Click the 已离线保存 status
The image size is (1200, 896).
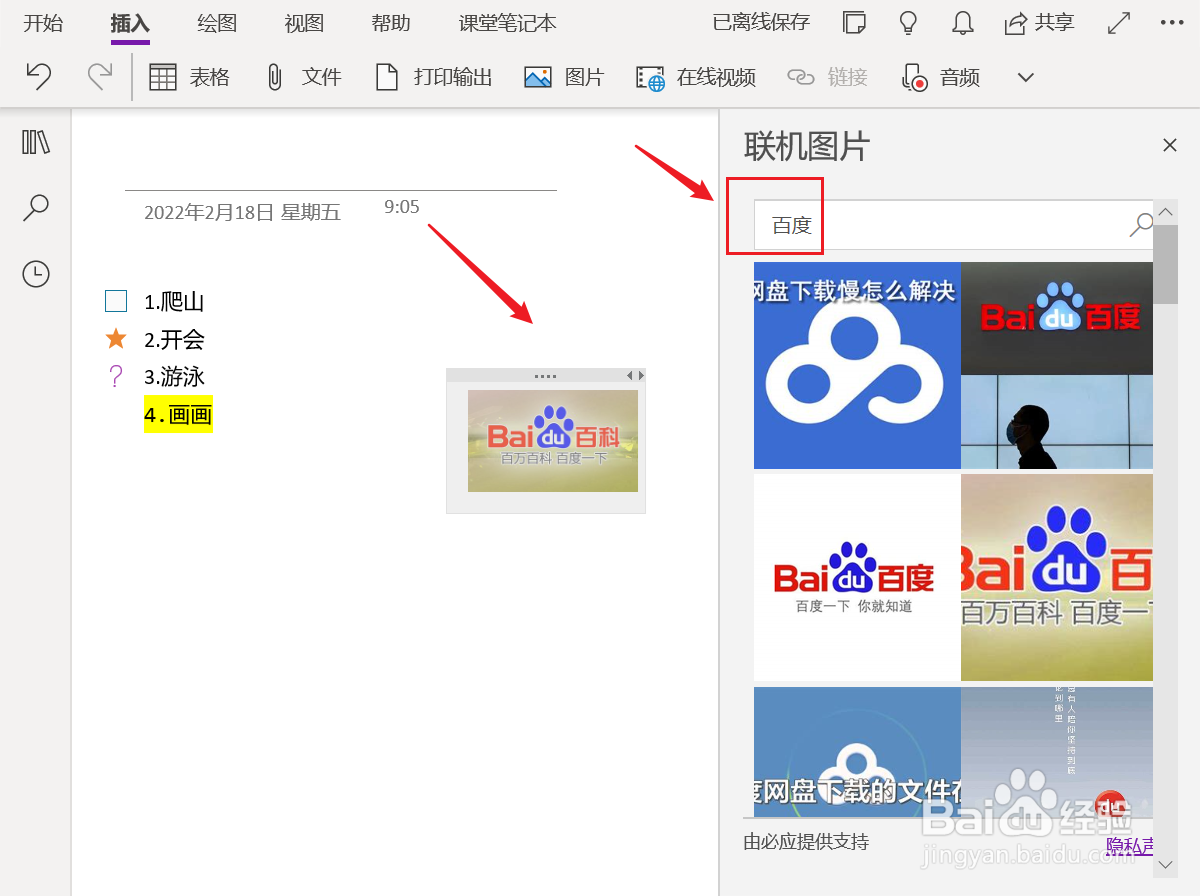[761, 22]
